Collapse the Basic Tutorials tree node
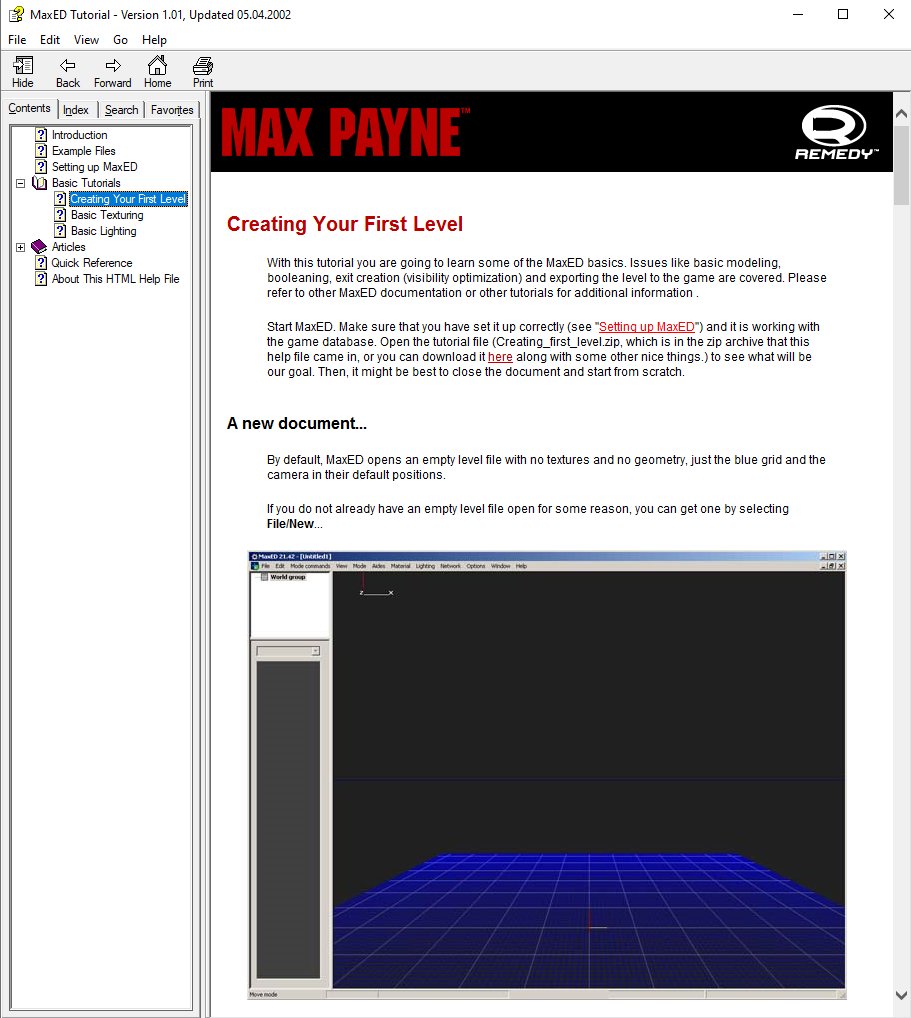The width and height of the screenshot is (911, 1018). pyautogui.click(x=21, y=183)
